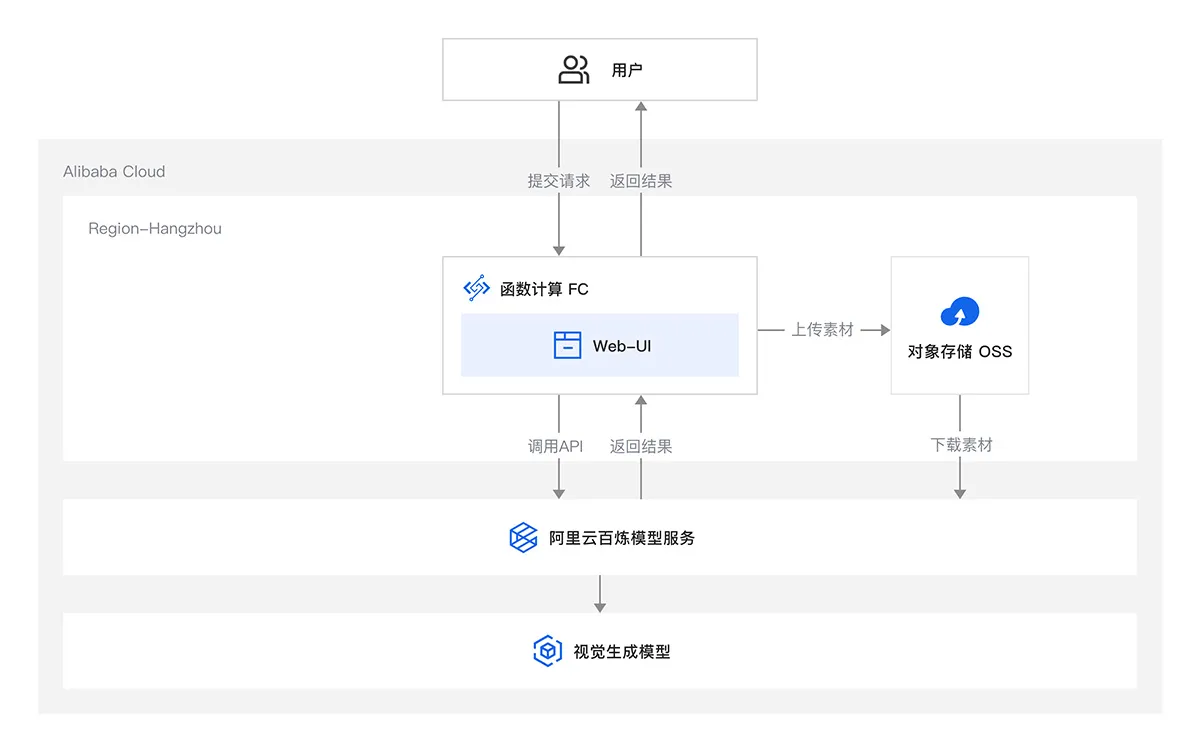Image resolution: width=1200 pixels, height=752 pixels.
Task: Click the arrow between 百炼 and 视觉生成模型
Action: pos(599,595)
